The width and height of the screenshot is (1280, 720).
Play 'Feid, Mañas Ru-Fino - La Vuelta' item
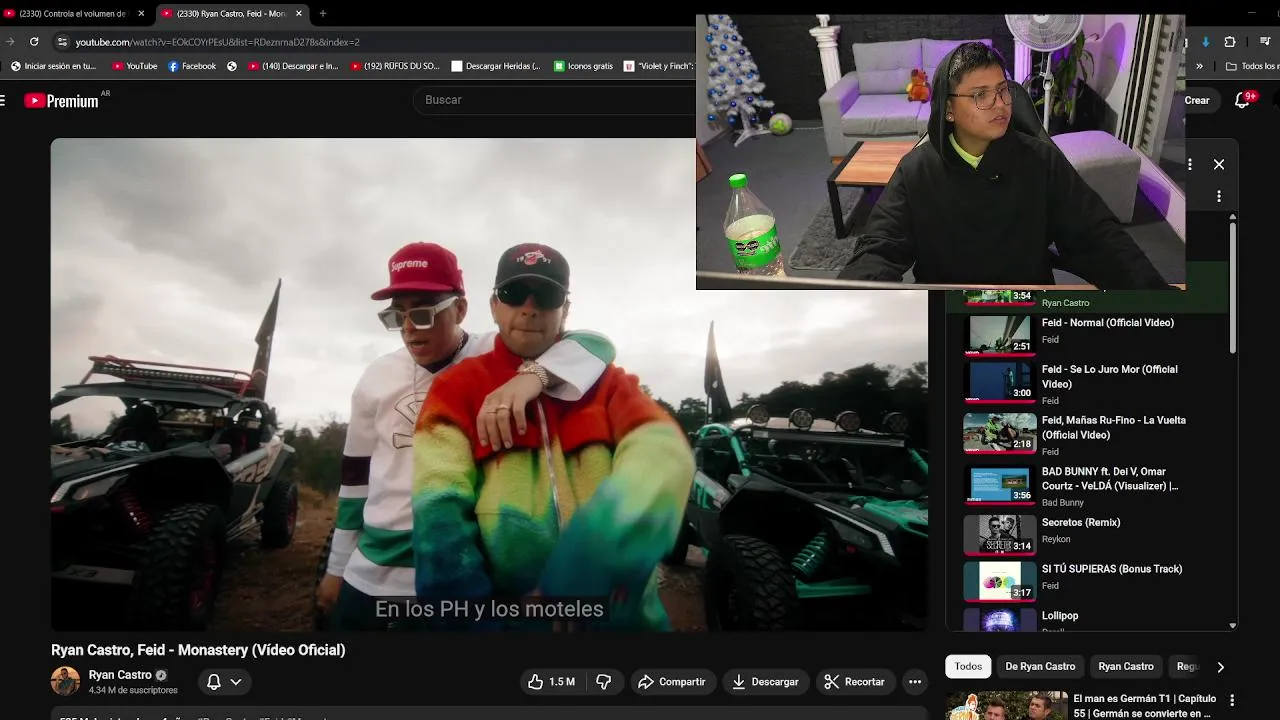1113,427
